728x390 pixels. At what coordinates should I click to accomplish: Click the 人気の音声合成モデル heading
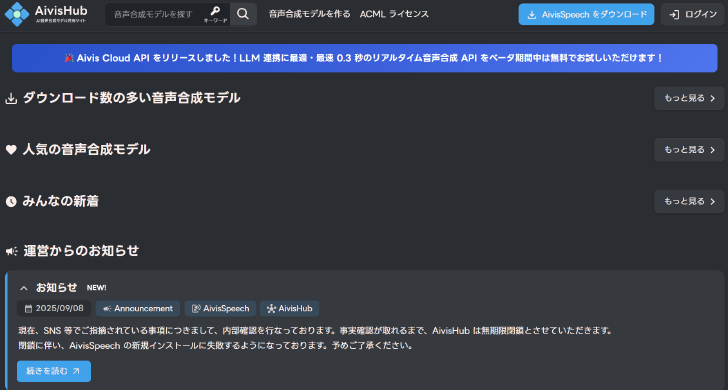click(x=86, y=150)
